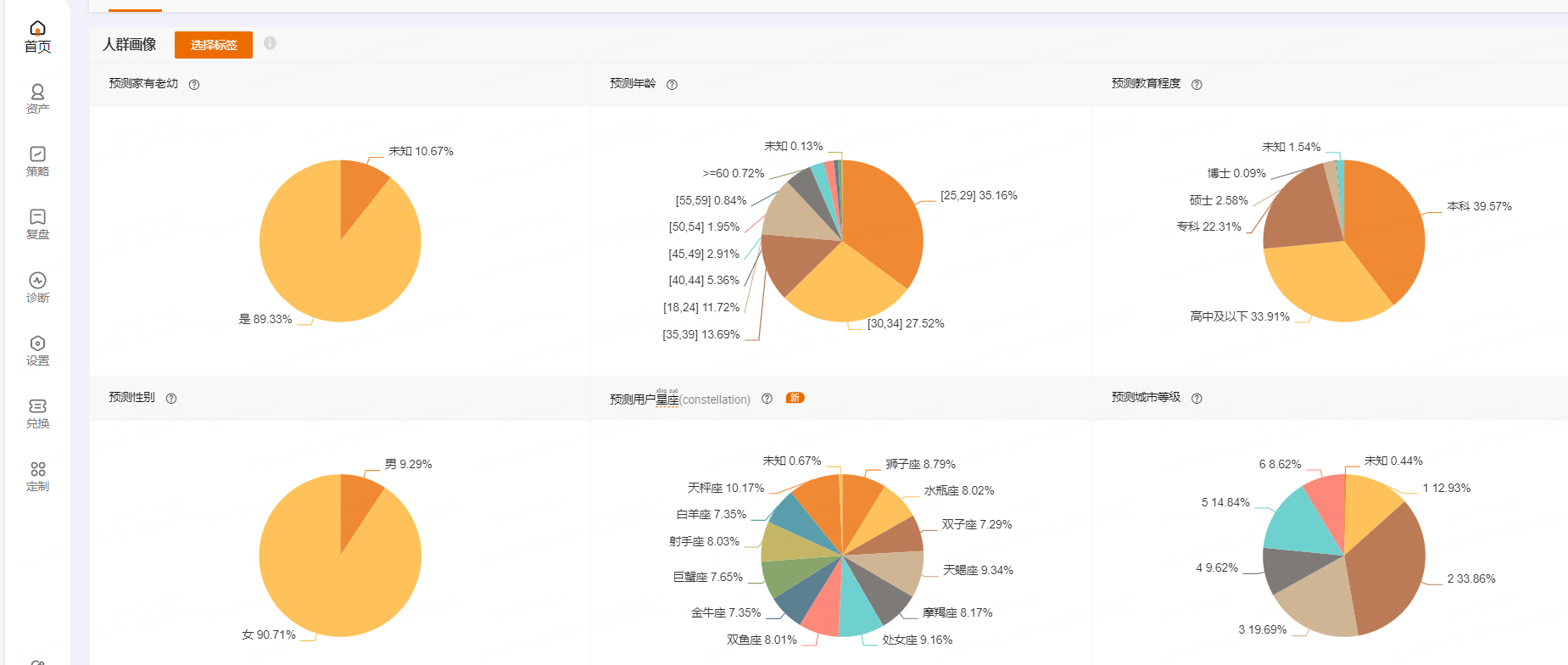Click the >=60 0.72% age label
Viewport: 1568px width, 665px height.
(734, 173)
